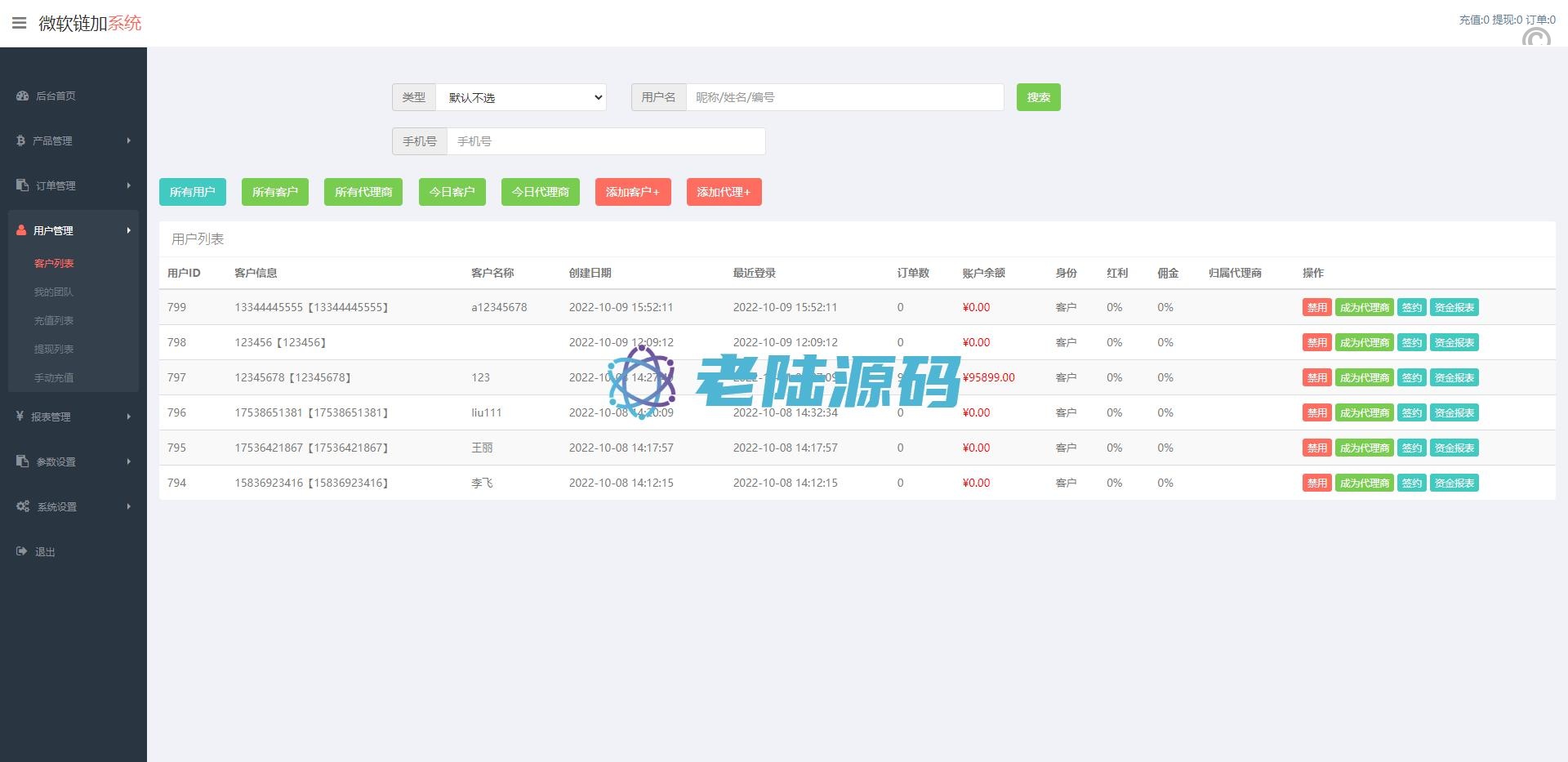
Task: Click 签约 for user 799
Action: click(x=1412, y=307)
